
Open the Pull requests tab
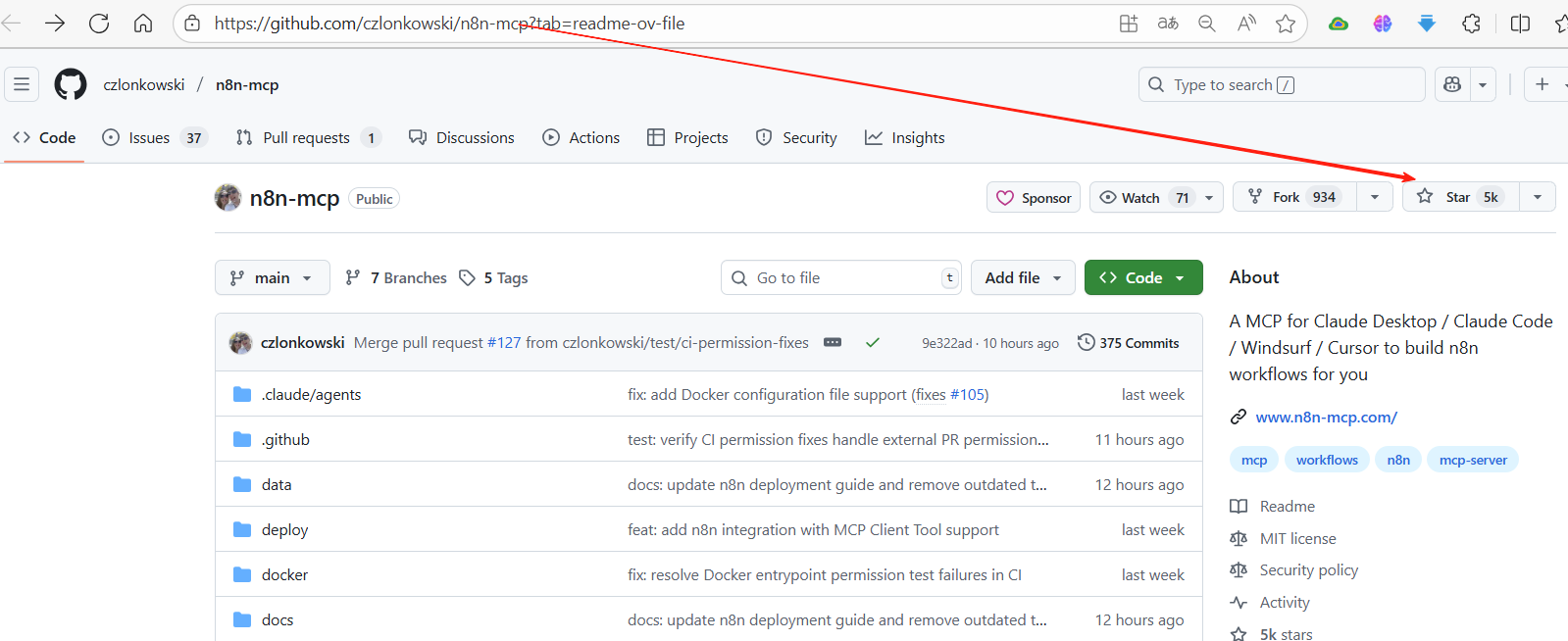(x=308, y=137)
